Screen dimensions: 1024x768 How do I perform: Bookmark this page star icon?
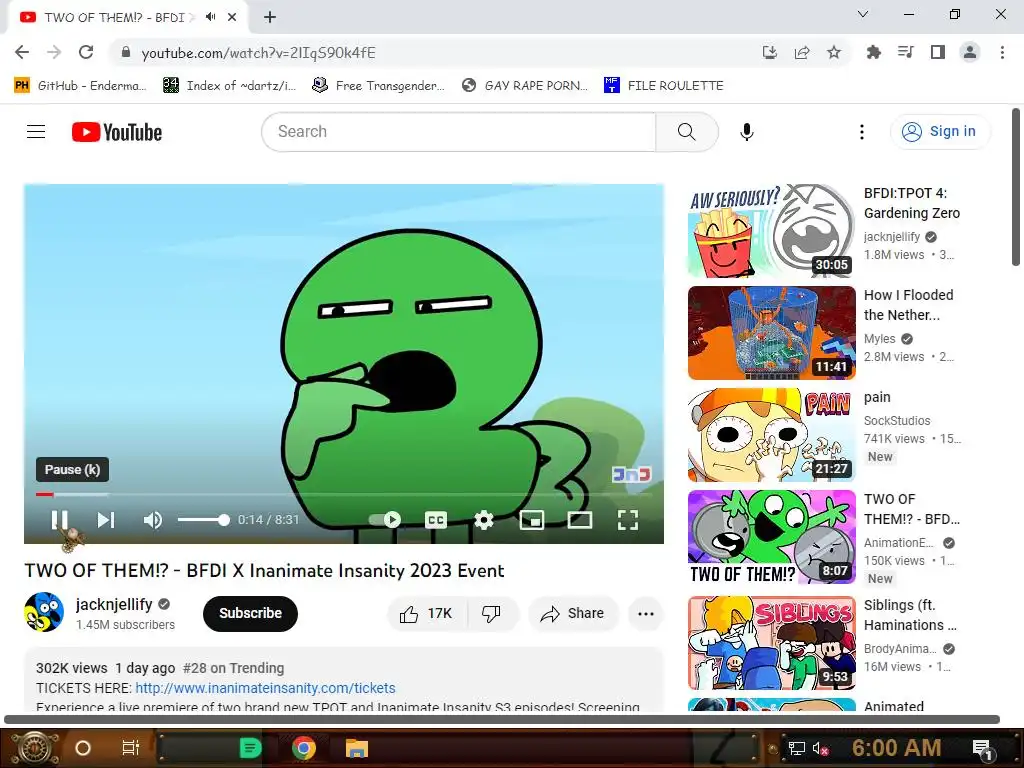tap(834, 52)
